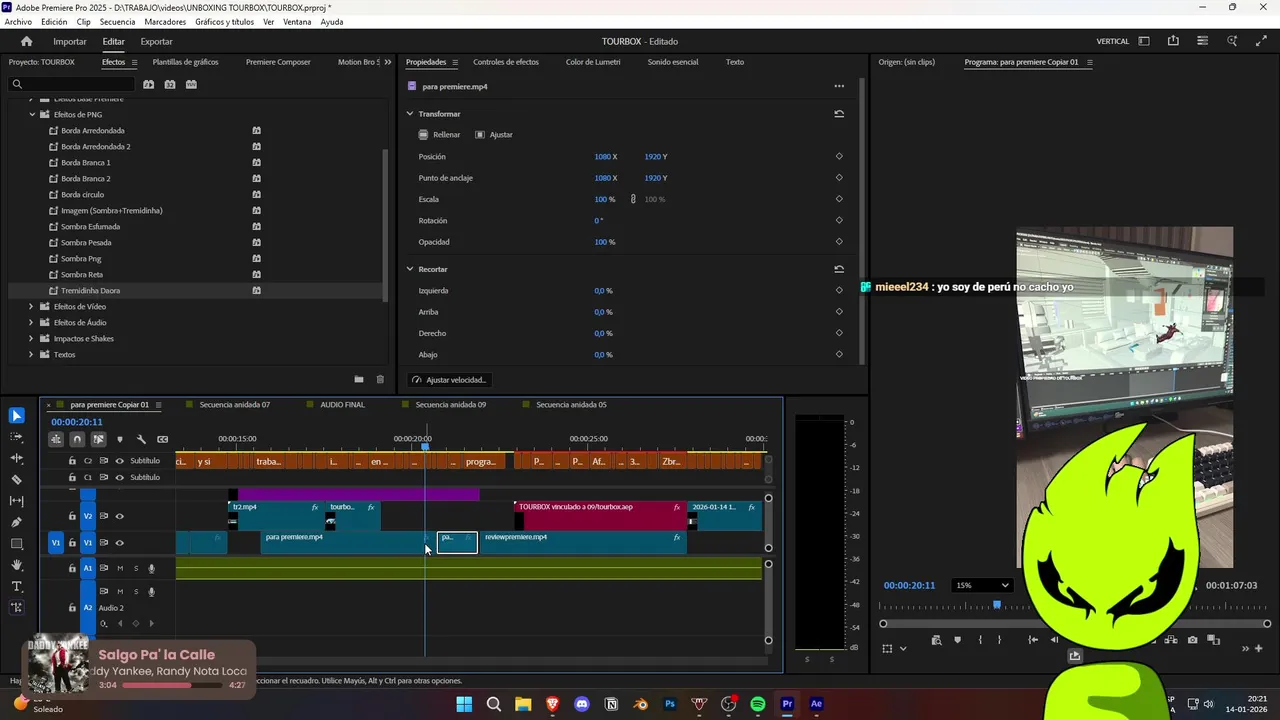The width and height of the screenshot is (1280, 720).
Task: Toggle lock on V2 track
Action: (x=72, y=516)
